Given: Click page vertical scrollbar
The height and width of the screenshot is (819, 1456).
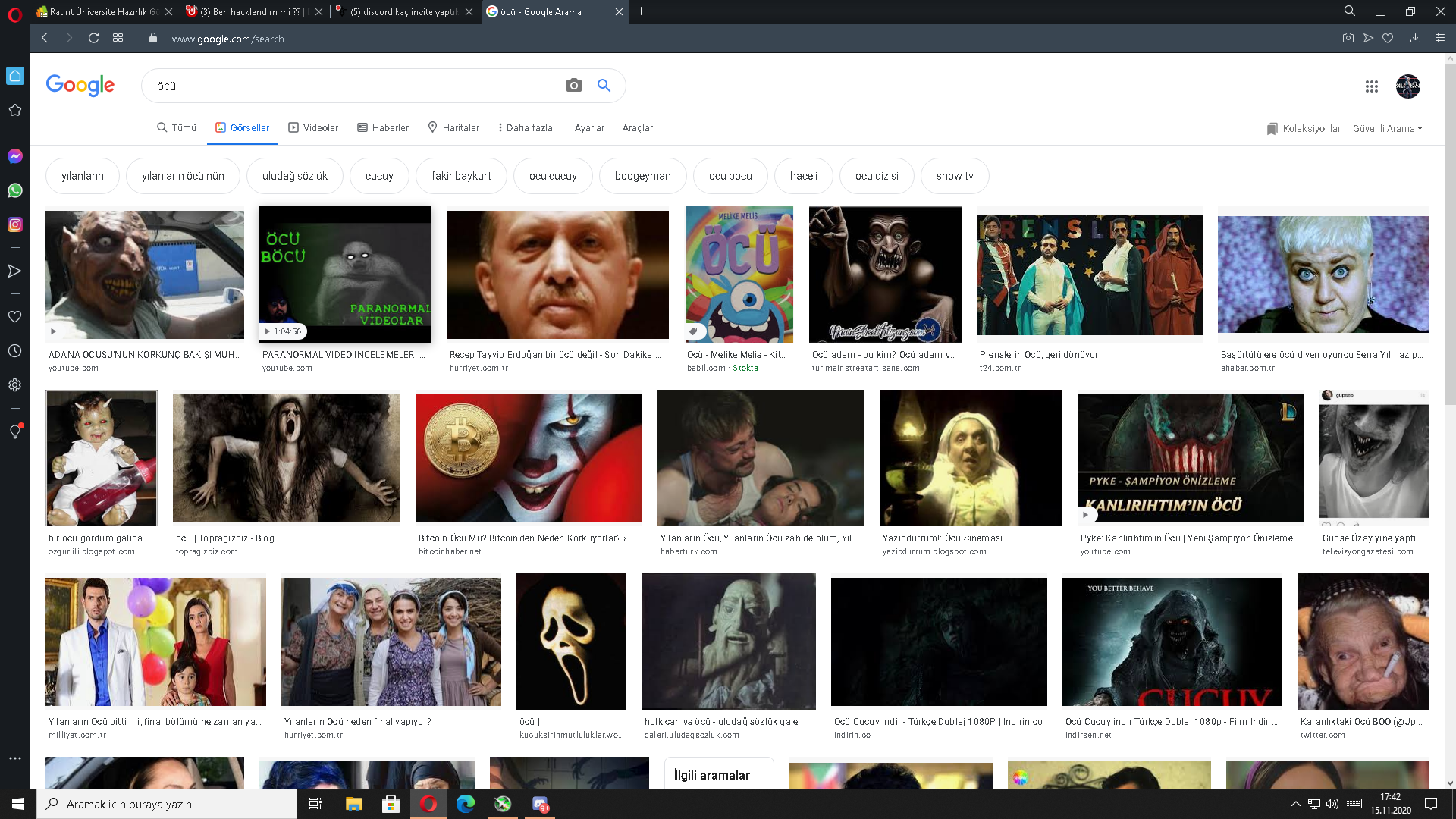Looking at the screenshot, I should coord(1450,235).
